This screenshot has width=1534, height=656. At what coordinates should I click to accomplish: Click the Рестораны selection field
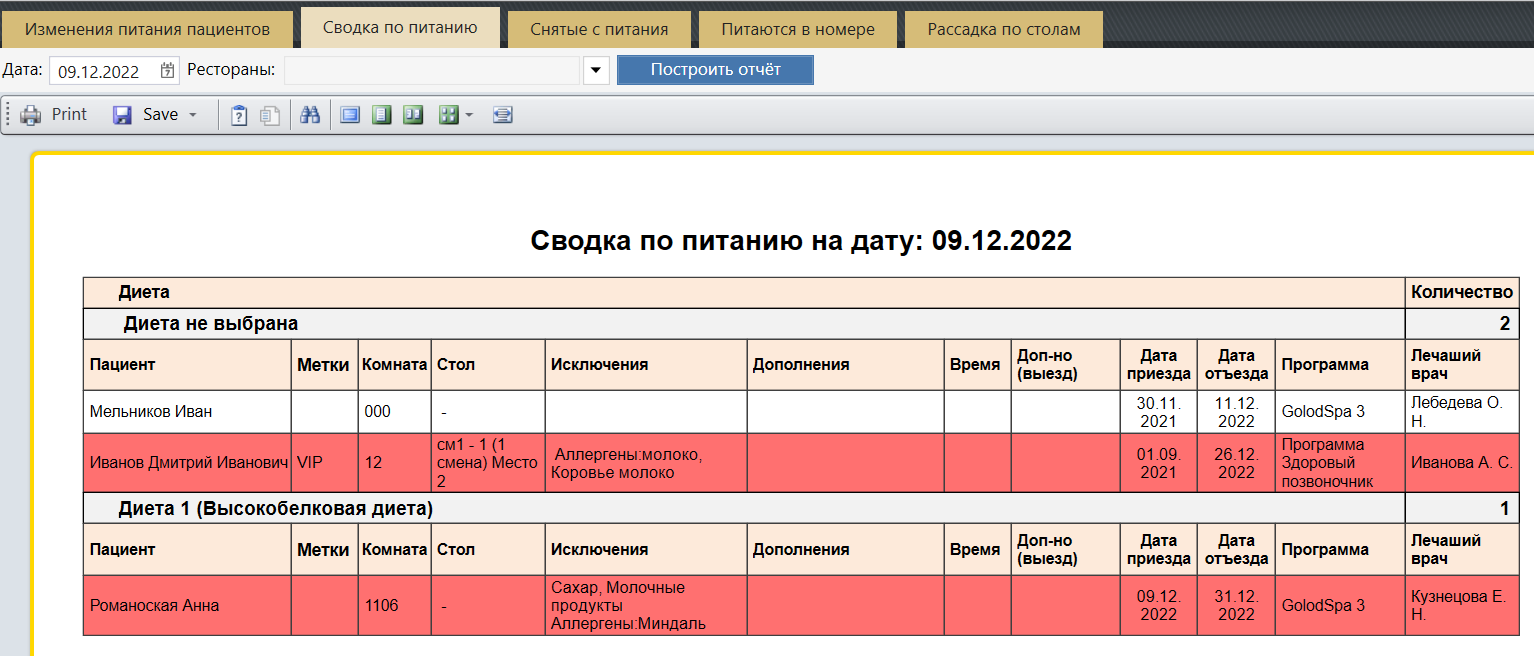(x=431, y=71)
